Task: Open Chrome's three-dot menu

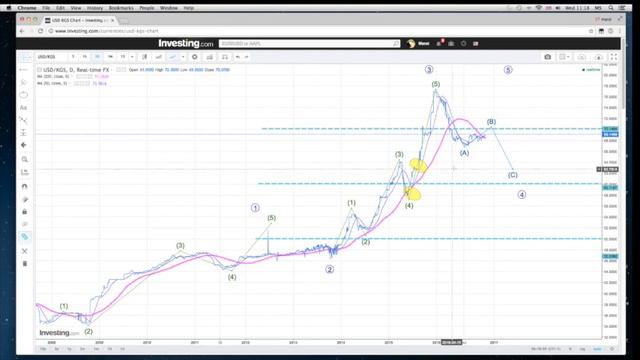Action: click(x=619, y=31)
